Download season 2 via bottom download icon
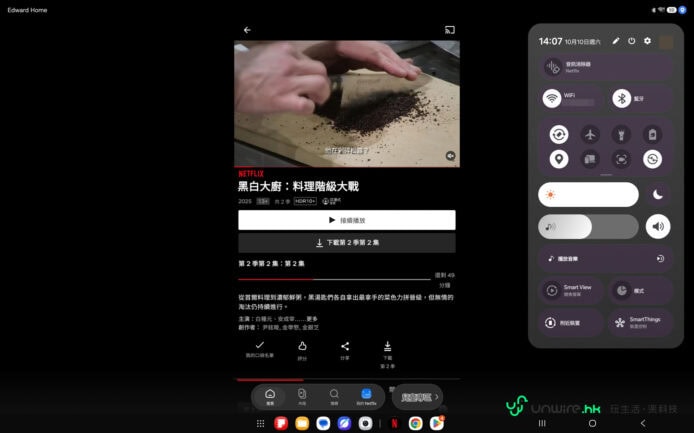Viewport: 694px width, 433px height. point(387,354)
